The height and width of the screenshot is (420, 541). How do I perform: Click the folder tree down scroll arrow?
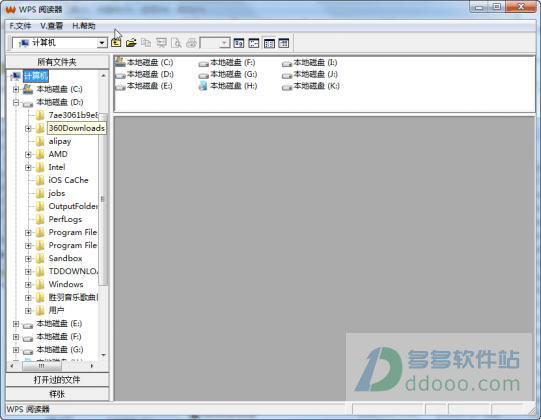(103, 355)
